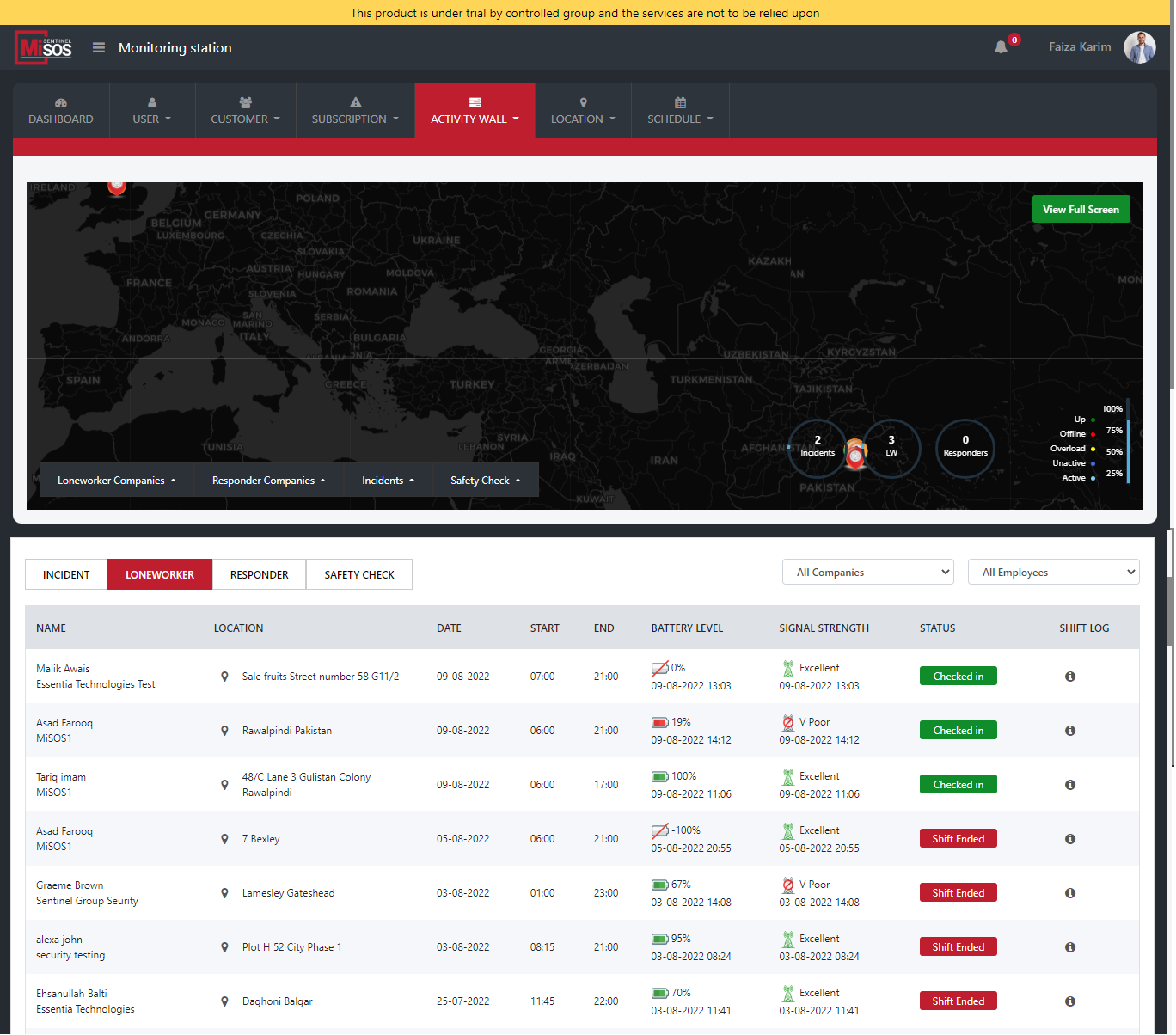This screenshot has width=1176, height=1035.
Task: Switch to the Incident tab
Action: pyautogui.click(x=66, y=575)
